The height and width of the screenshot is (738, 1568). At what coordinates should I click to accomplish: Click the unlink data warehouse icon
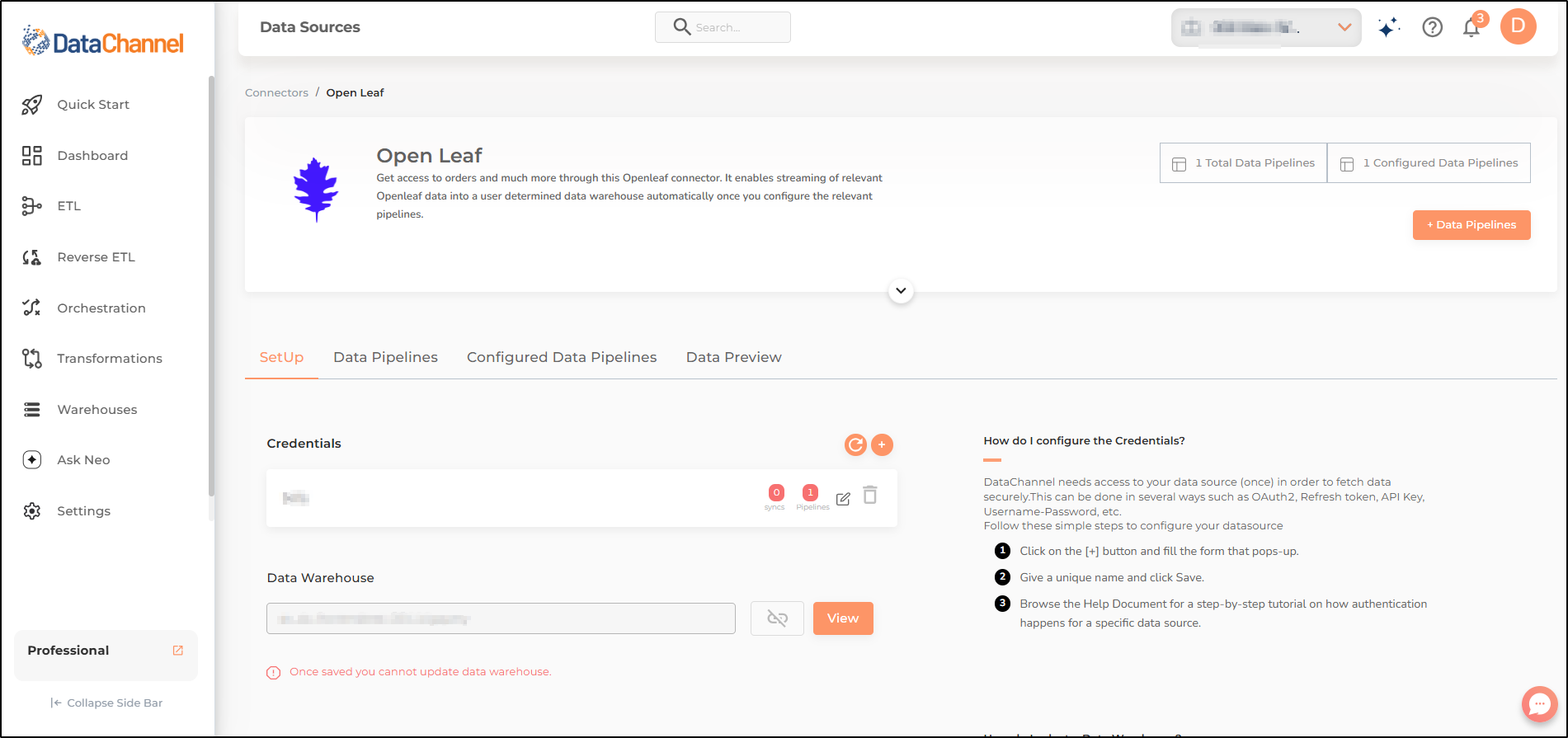click(x=777, y=618)
